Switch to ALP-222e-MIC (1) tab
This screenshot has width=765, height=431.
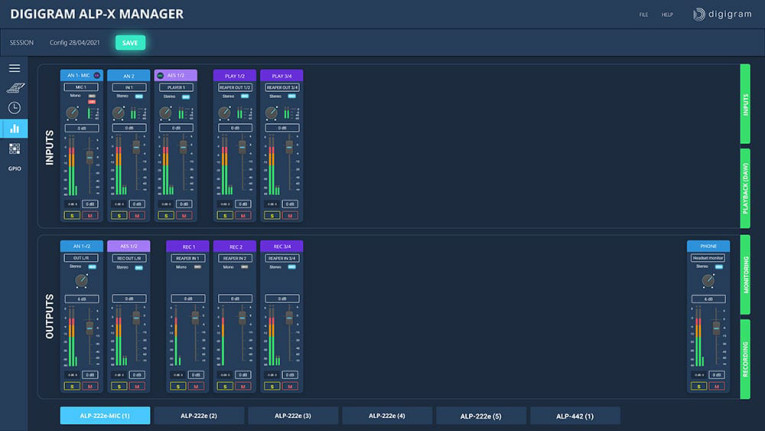[105, 416]
